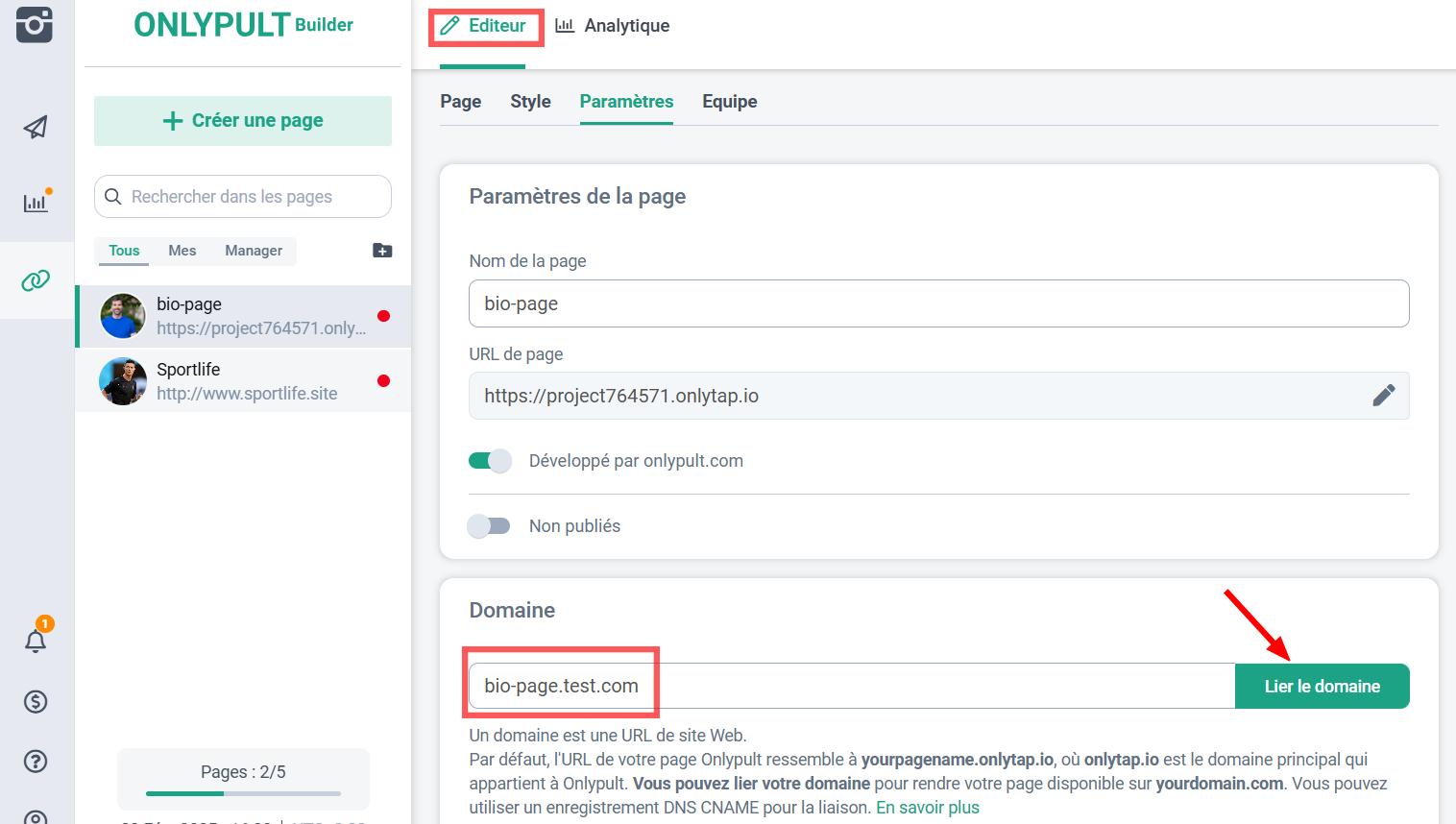Open the 'En savoir plus' link
This screenshot has height=824, width=1456.
click(927, 808)
